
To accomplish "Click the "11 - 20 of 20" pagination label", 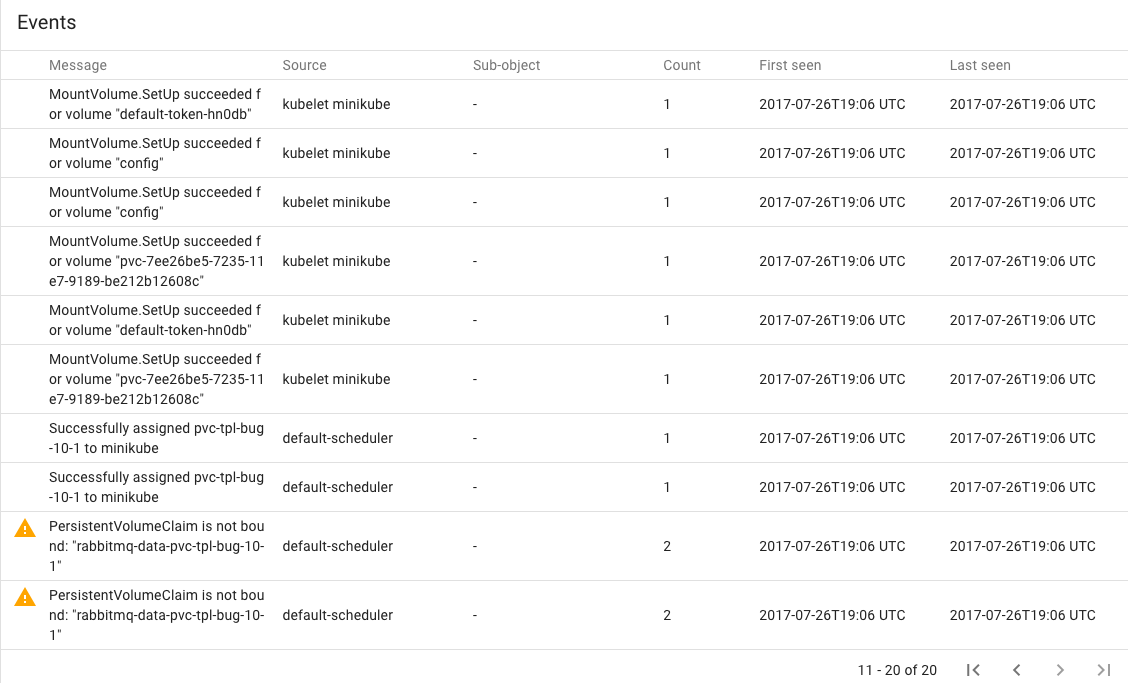I will tap(897, 670).
